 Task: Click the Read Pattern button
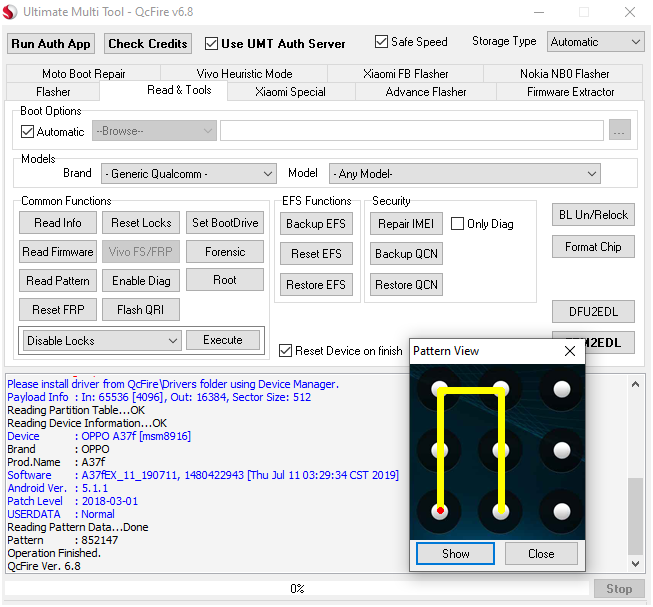coord(58,281)
